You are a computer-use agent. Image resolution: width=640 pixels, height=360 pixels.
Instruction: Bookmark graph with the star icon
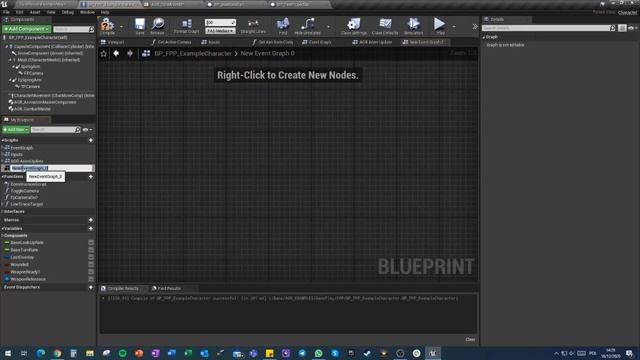(104, 53)
